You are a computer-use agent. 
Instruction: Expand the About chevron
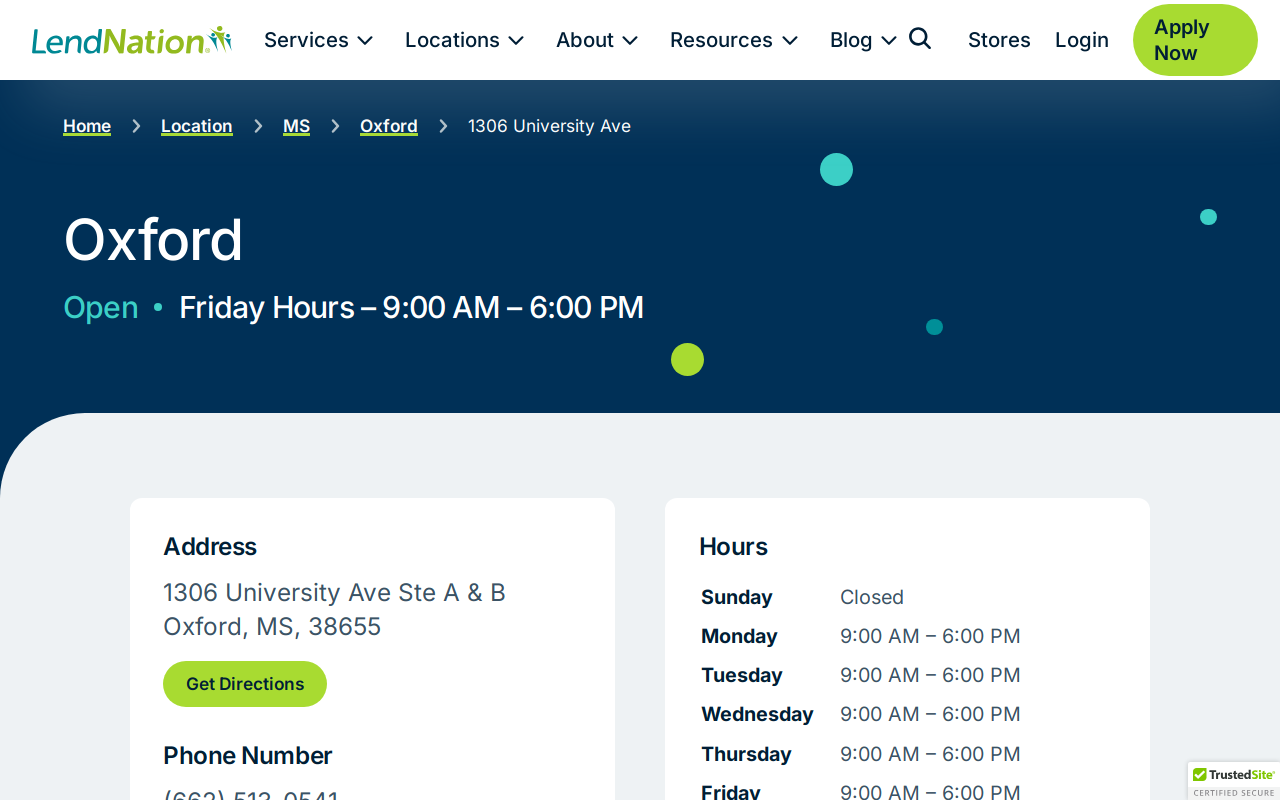click(x=630, y=41)
